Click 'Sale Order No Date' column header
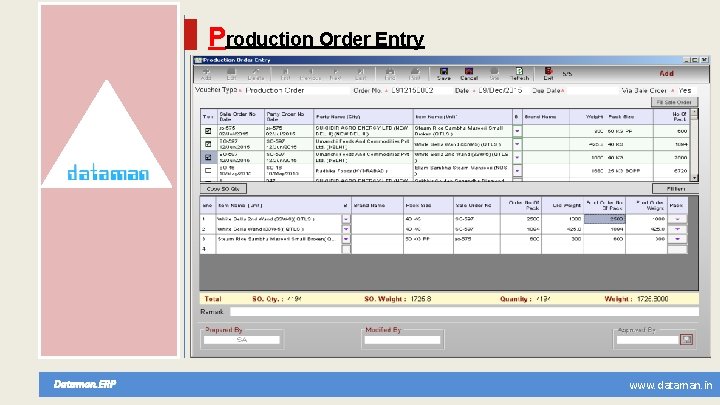Screen dimensions: 720x405 [x=241, y=117]
